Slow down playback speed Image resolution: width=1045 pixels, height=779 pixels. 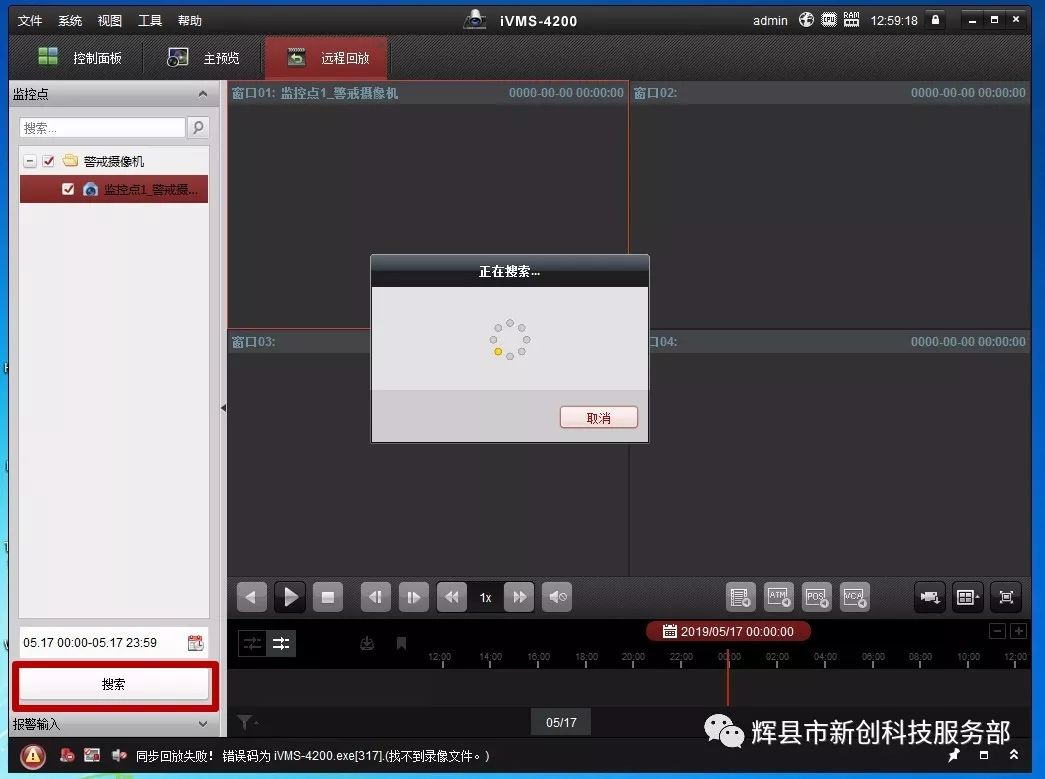(452, 597)
